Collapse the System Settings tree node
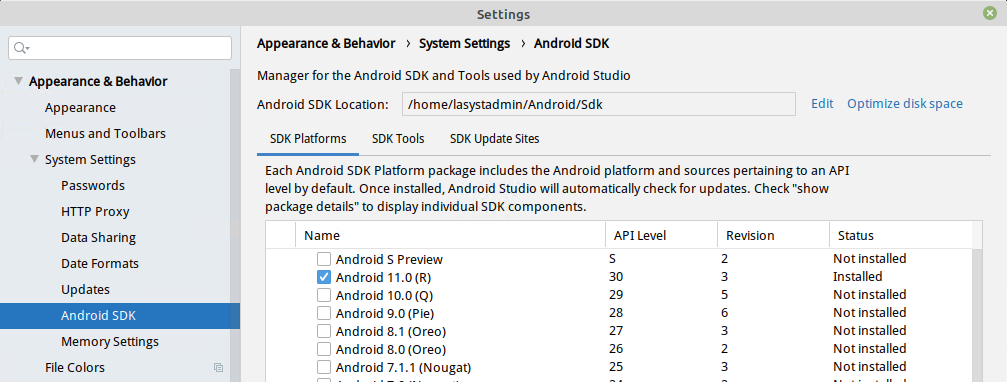 [34, 159]
